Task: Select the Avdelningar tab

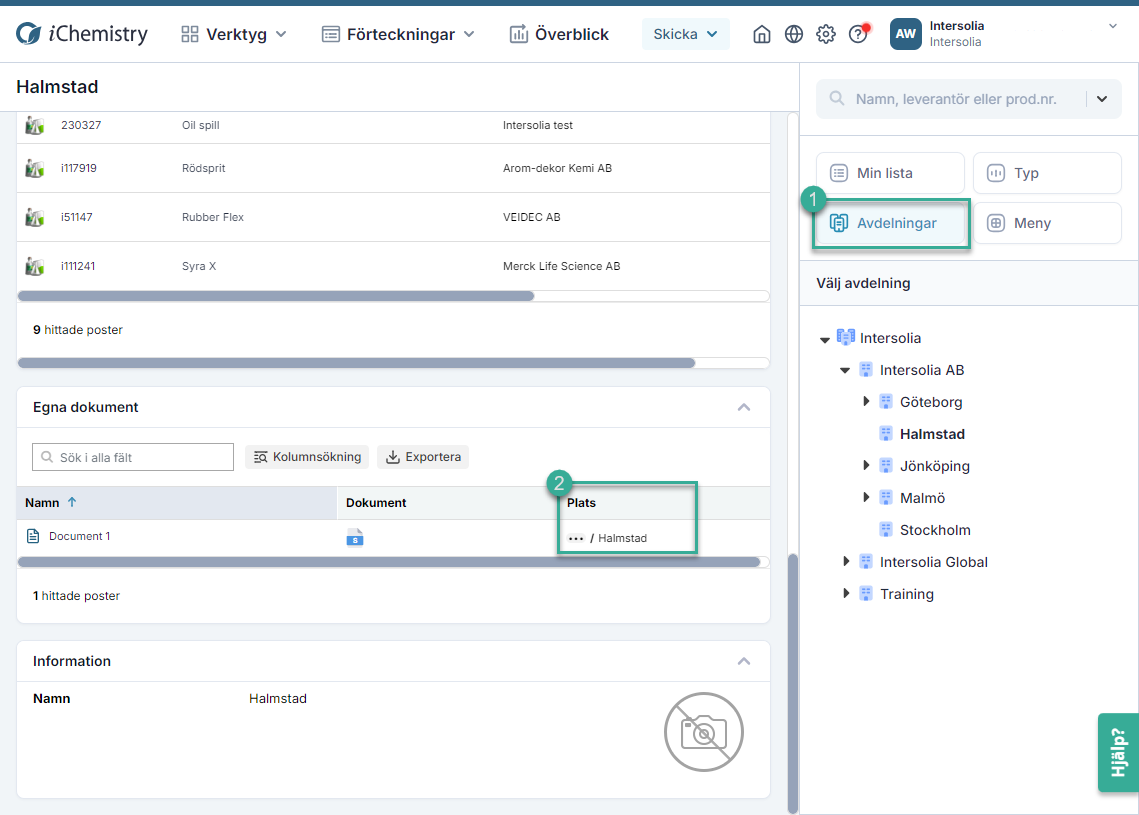Action: click(890, 223)
